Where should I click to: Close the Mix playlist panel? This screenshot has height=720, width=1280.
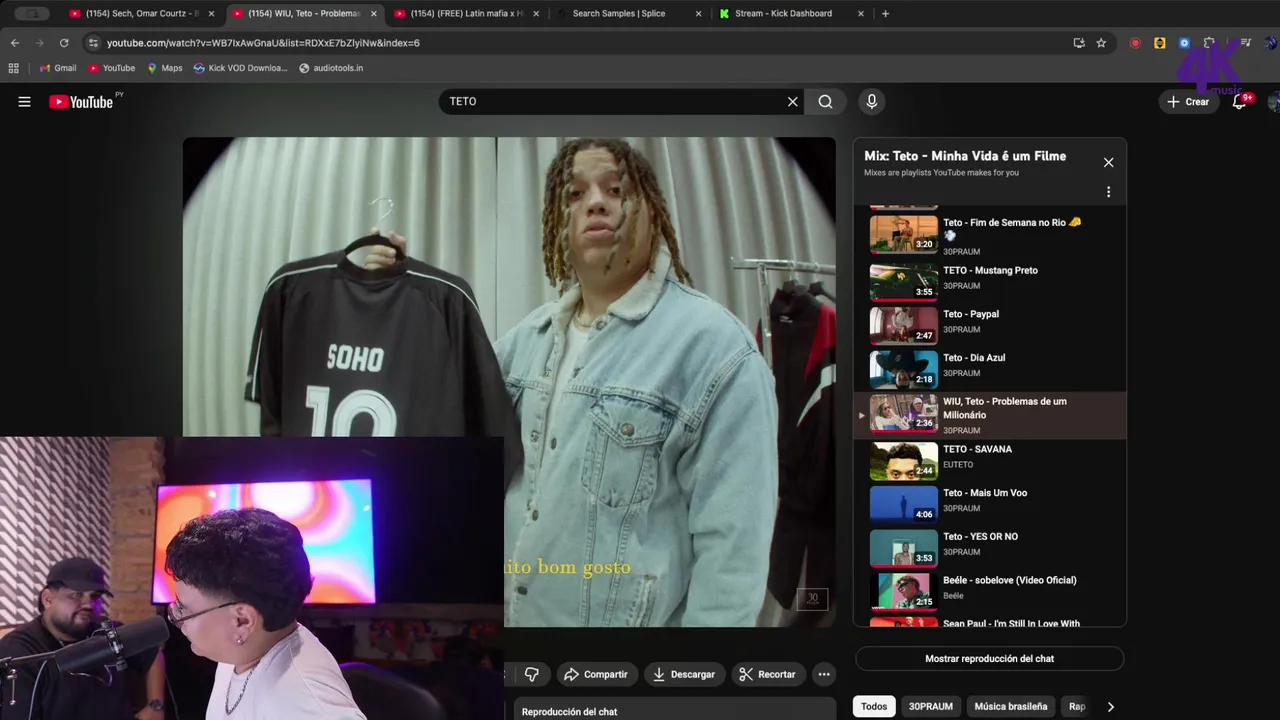(x=1108, y=162)
